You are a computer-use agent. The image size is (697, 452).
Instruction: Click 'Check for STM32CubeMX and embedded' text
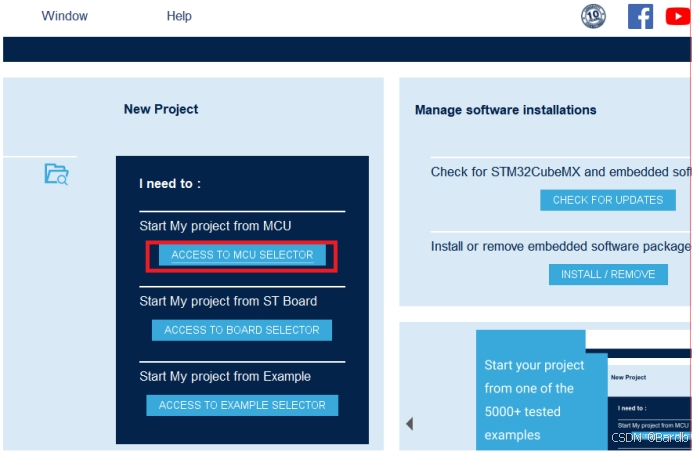561,172
